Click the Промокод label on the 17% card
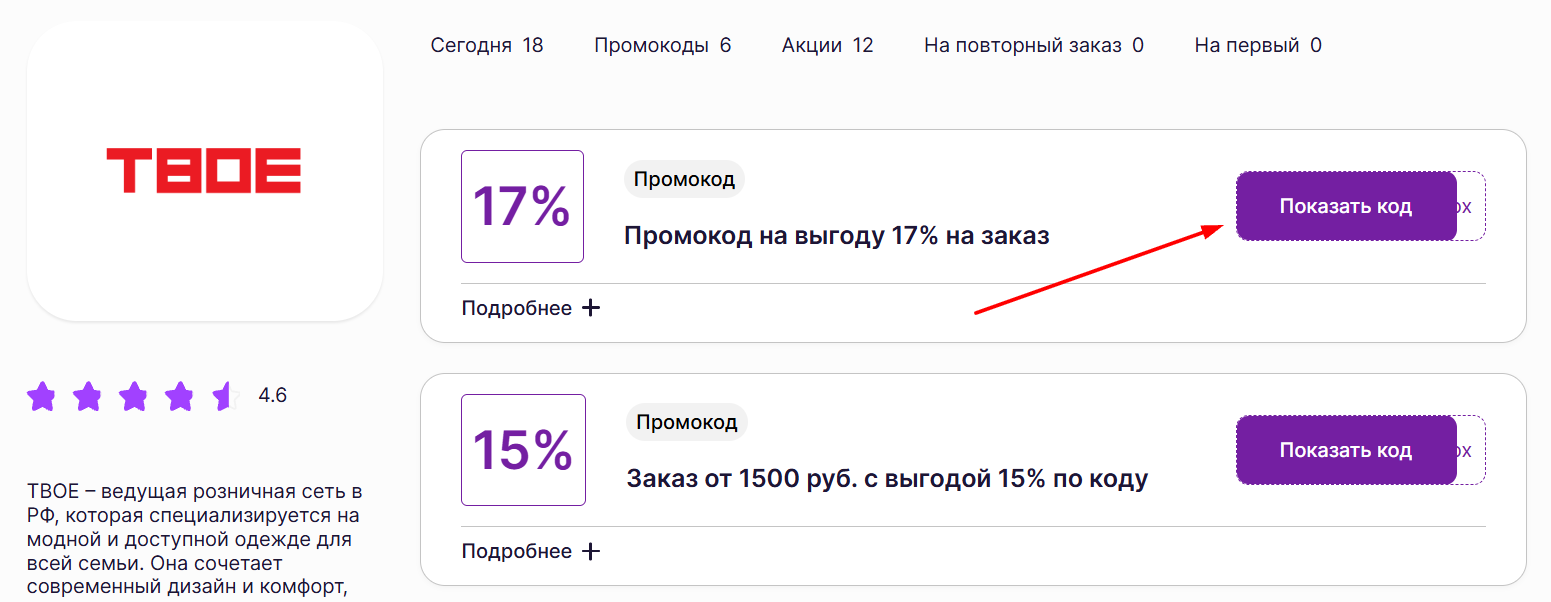The image size is (1551, 602). [684, 178]
